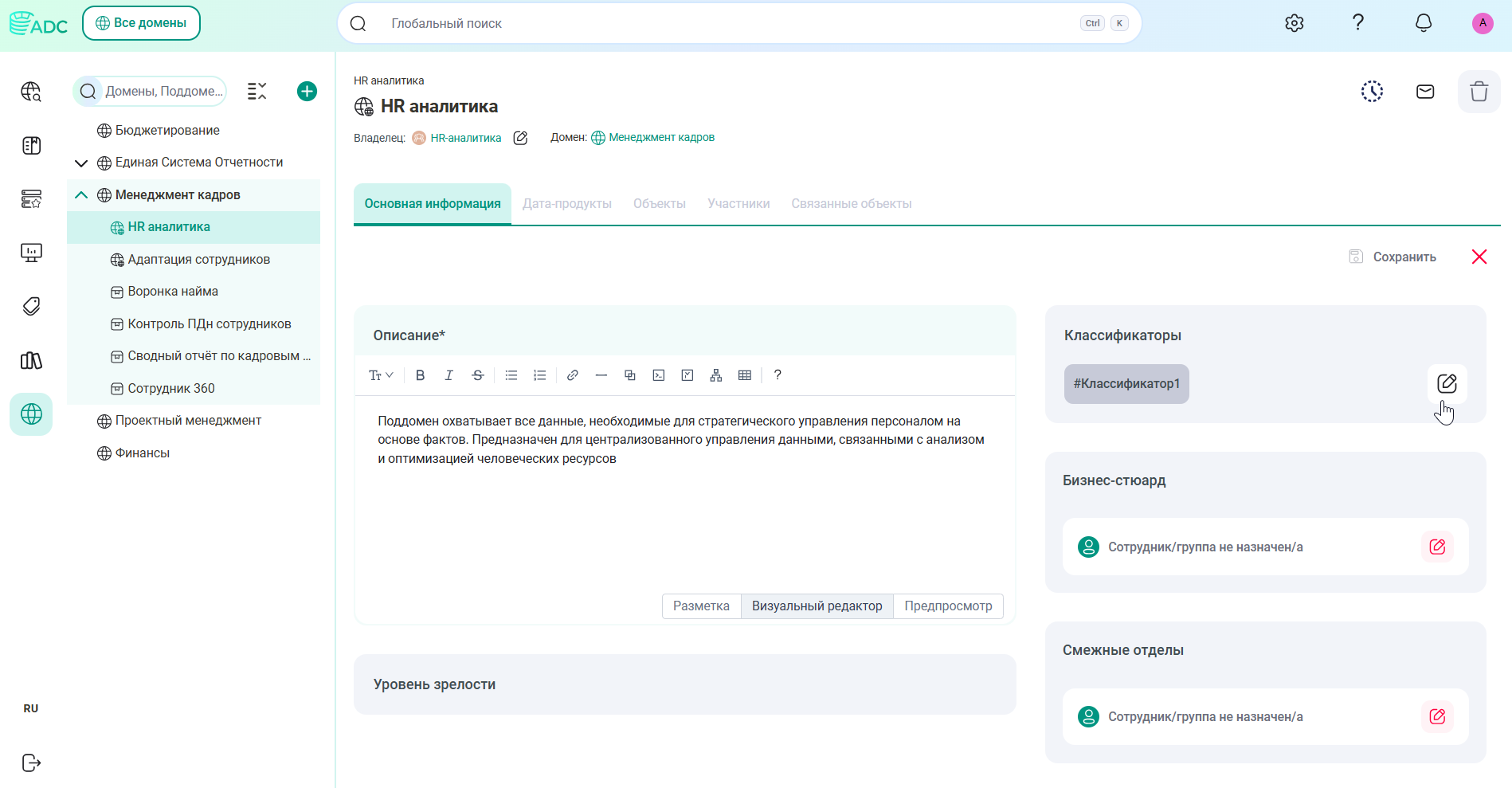The width and height of the screenshot is (1512, 788).
Task: Open Основная информация tab
Action: 433,204
